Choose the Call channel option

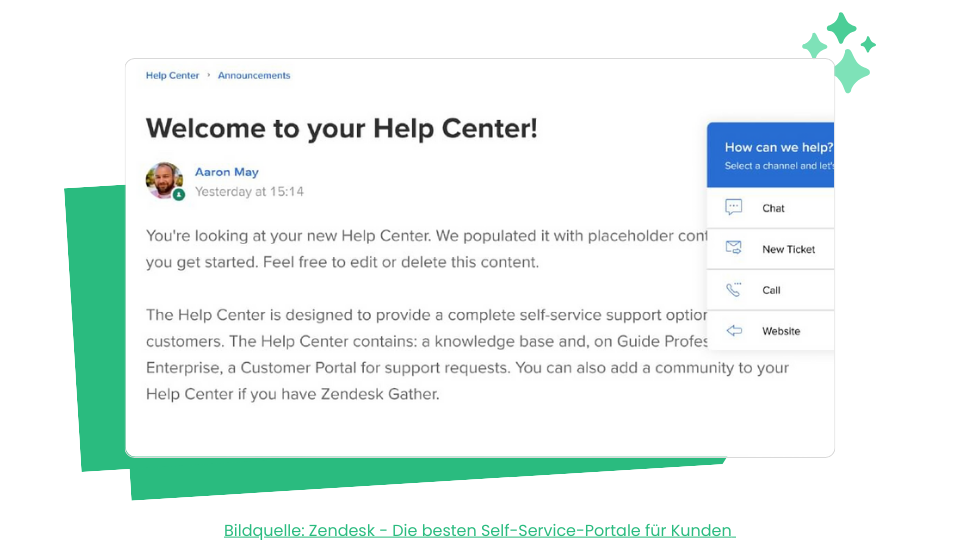click(770, 290)
